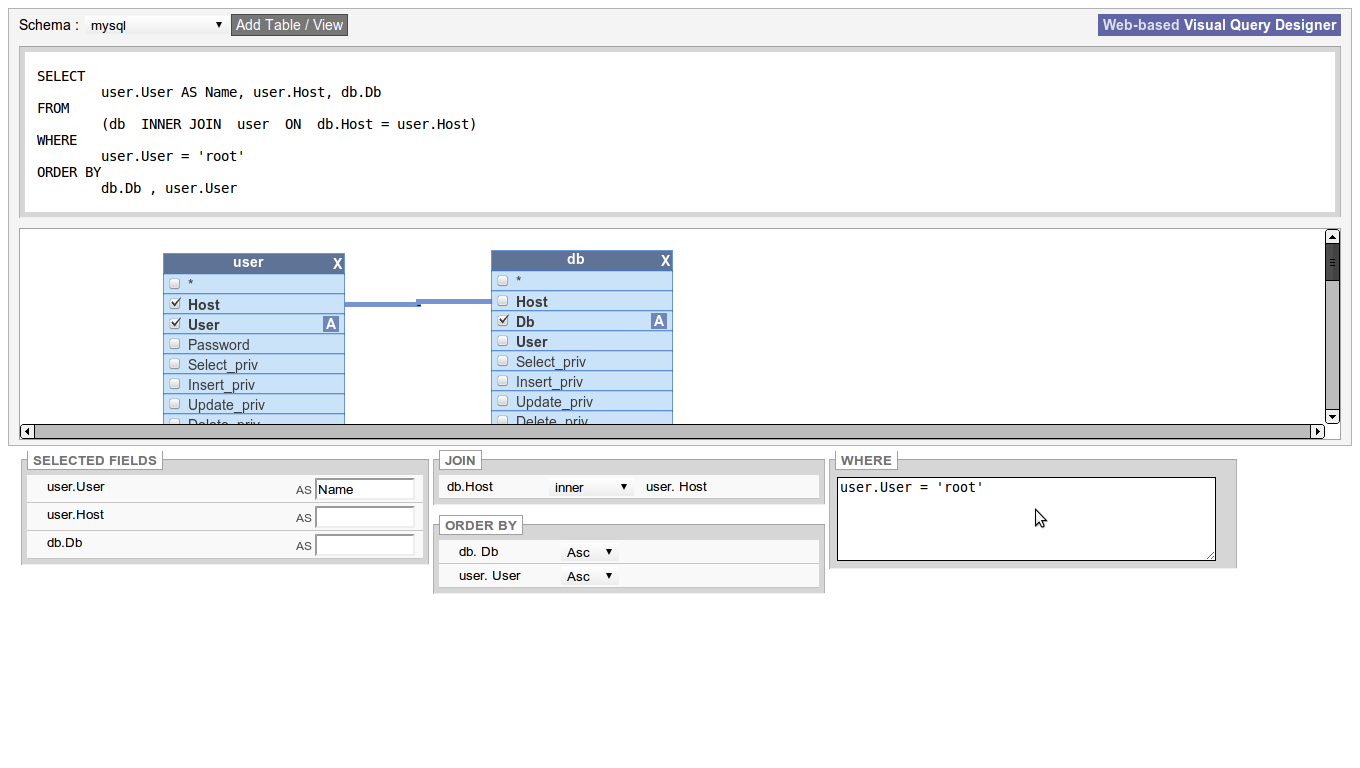Open the Asc dropdown for user.User ordering
The height and width of the screenshot is (768, 1360).
click(590, 576)
